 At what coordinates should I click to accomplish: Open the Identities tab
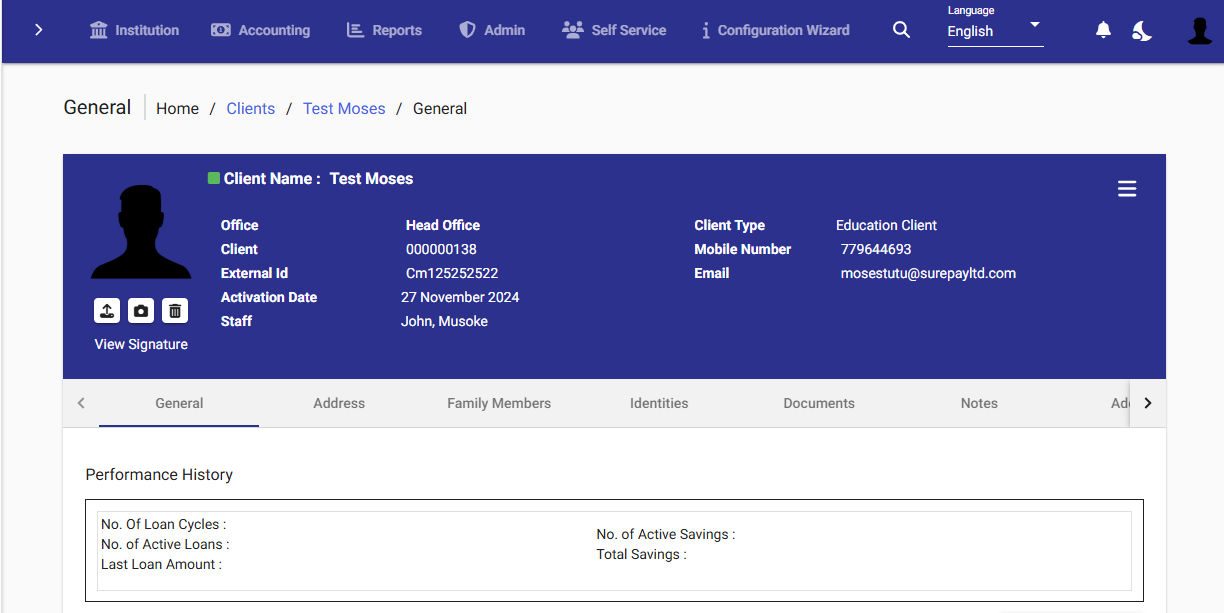[659, 403]
